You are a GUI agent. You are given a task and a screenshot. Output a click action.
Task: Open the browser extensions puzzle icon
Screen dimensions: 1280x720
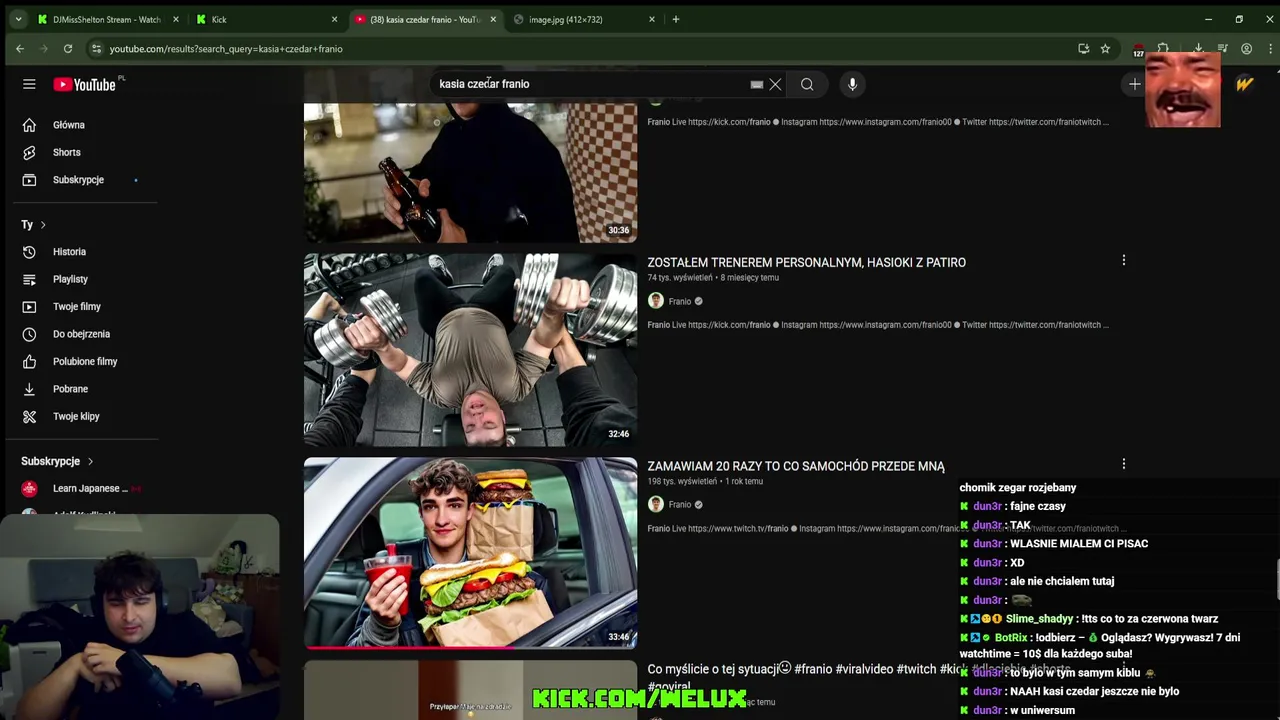point(1163,48)
